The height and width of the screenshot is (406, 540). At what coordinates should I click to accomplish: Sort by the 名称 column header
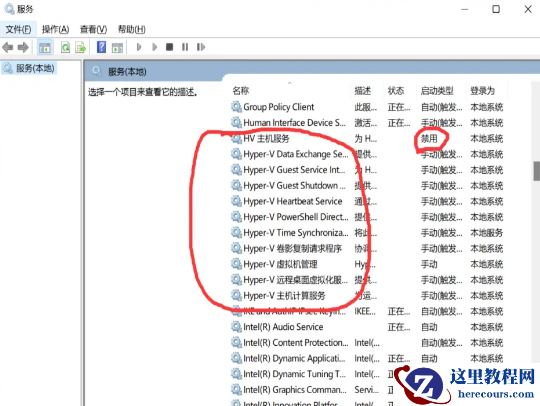pos(240,91)
